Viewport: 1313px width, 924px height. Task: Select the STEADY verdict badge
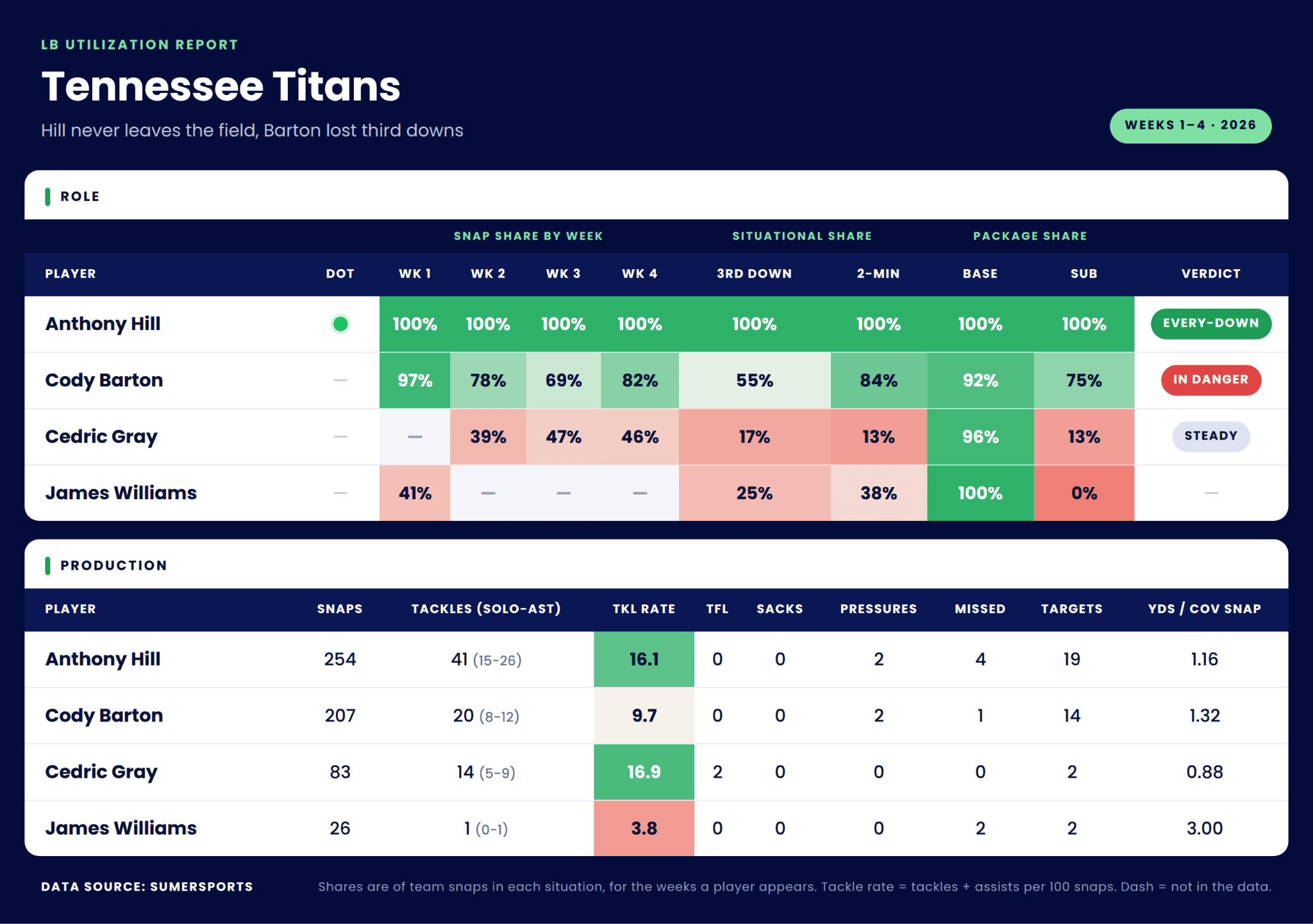click(x=1211, y=436)
